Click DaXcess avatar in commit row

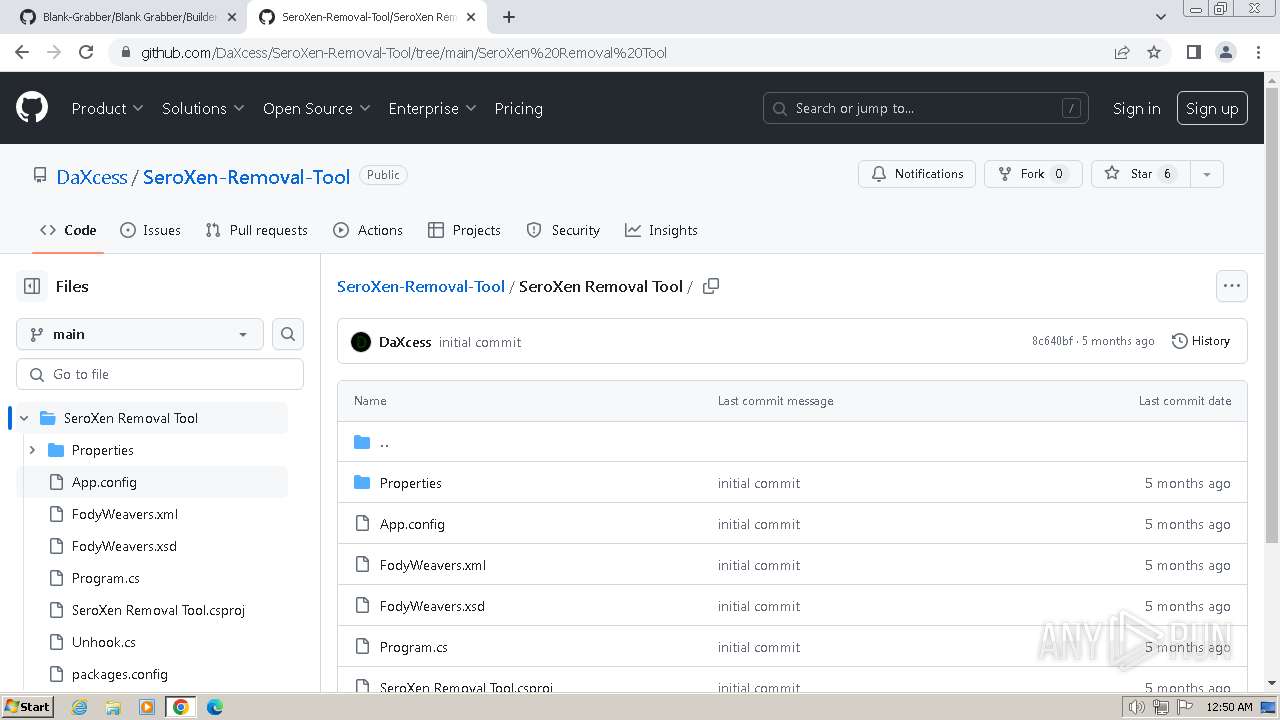click(361, 342)
